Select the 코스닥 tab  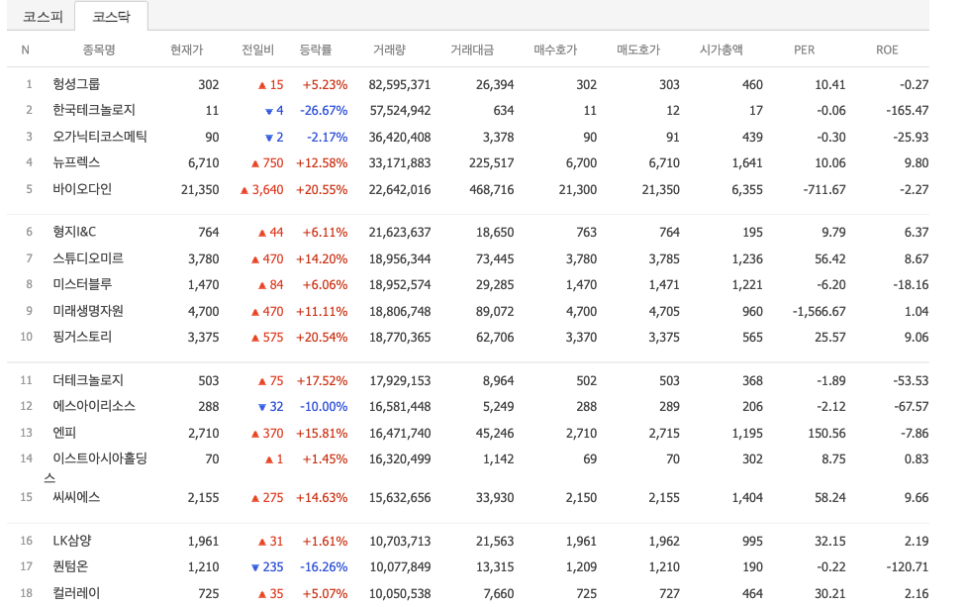click(112, 17)
